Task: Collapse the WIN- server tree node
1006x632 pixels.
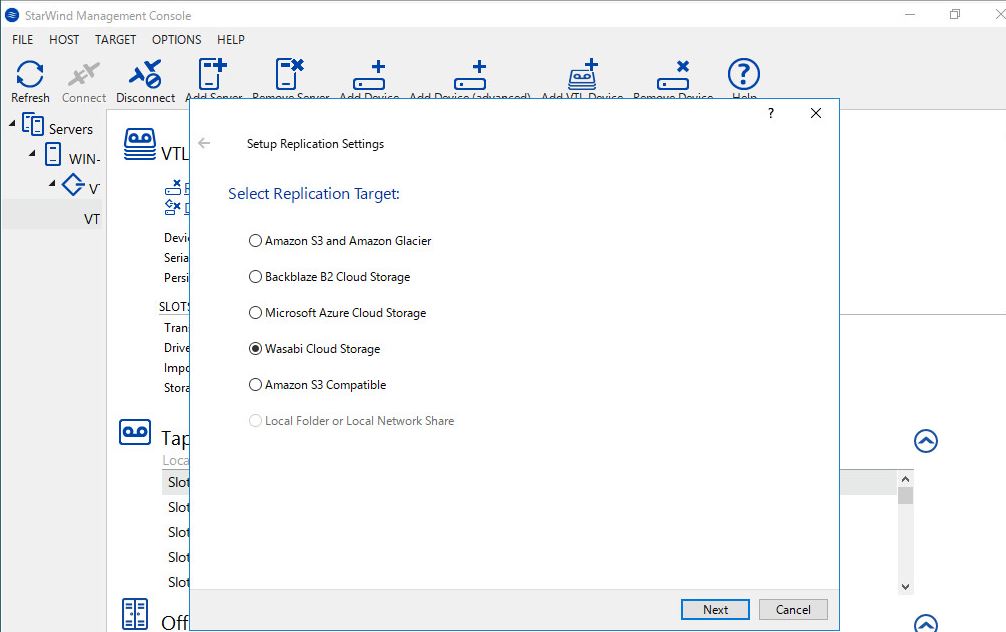Action: [32, 153]
